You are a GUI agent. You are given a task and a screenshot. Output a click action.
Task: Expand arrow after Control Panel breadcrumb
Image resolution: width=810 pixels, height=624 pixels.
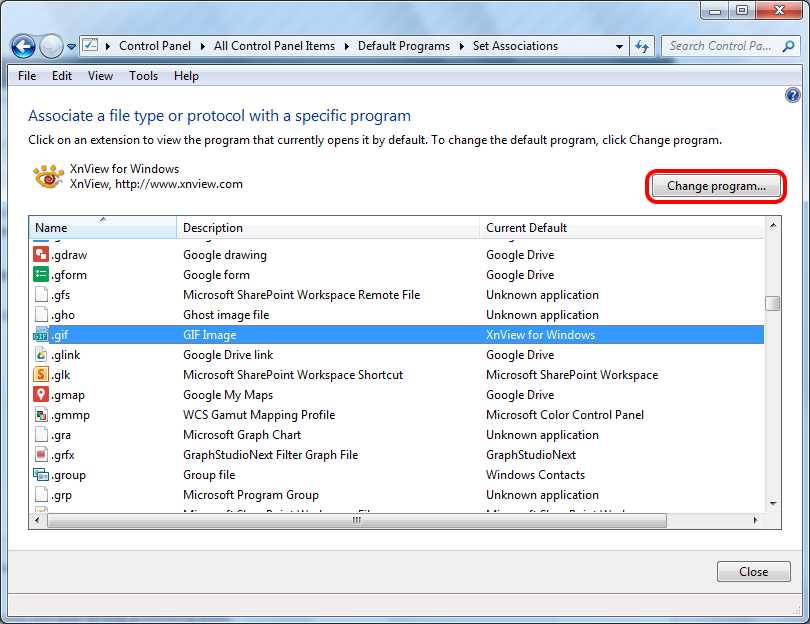[x=202, y=46]
